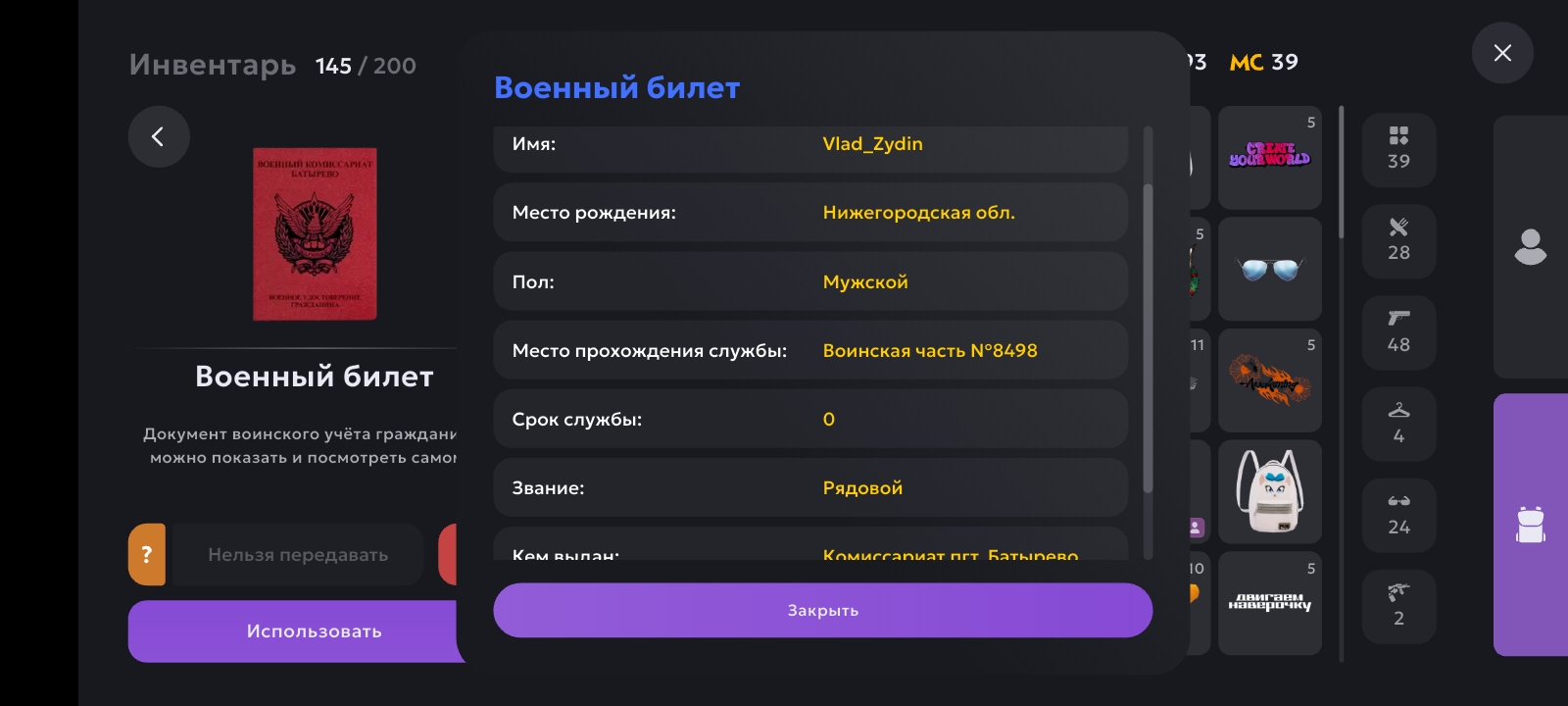Close the inventory with X button
This screenshot has width=1568, height=706.
1502,53
